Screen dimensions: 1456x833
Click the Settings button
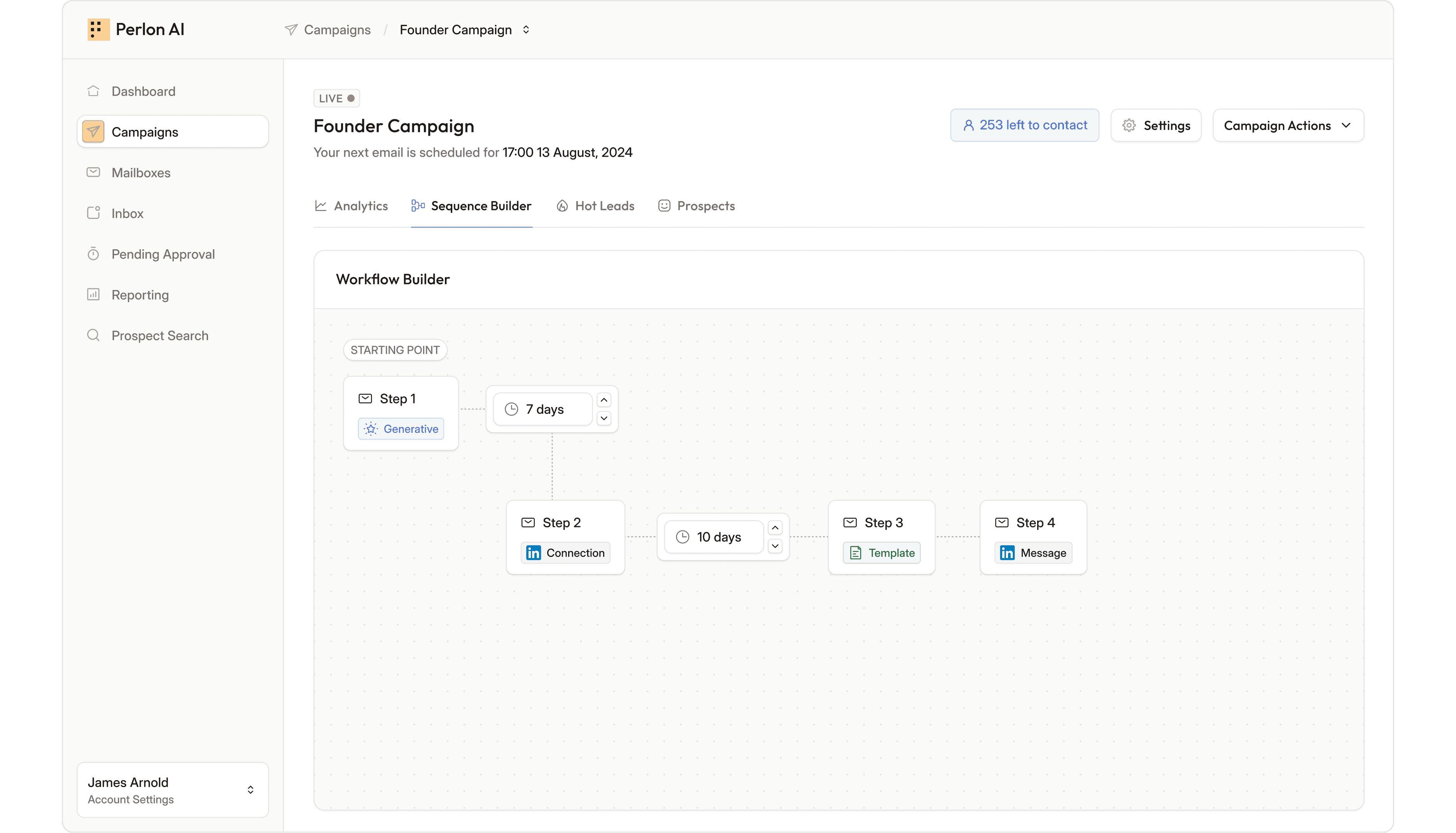coord(1156,125)
